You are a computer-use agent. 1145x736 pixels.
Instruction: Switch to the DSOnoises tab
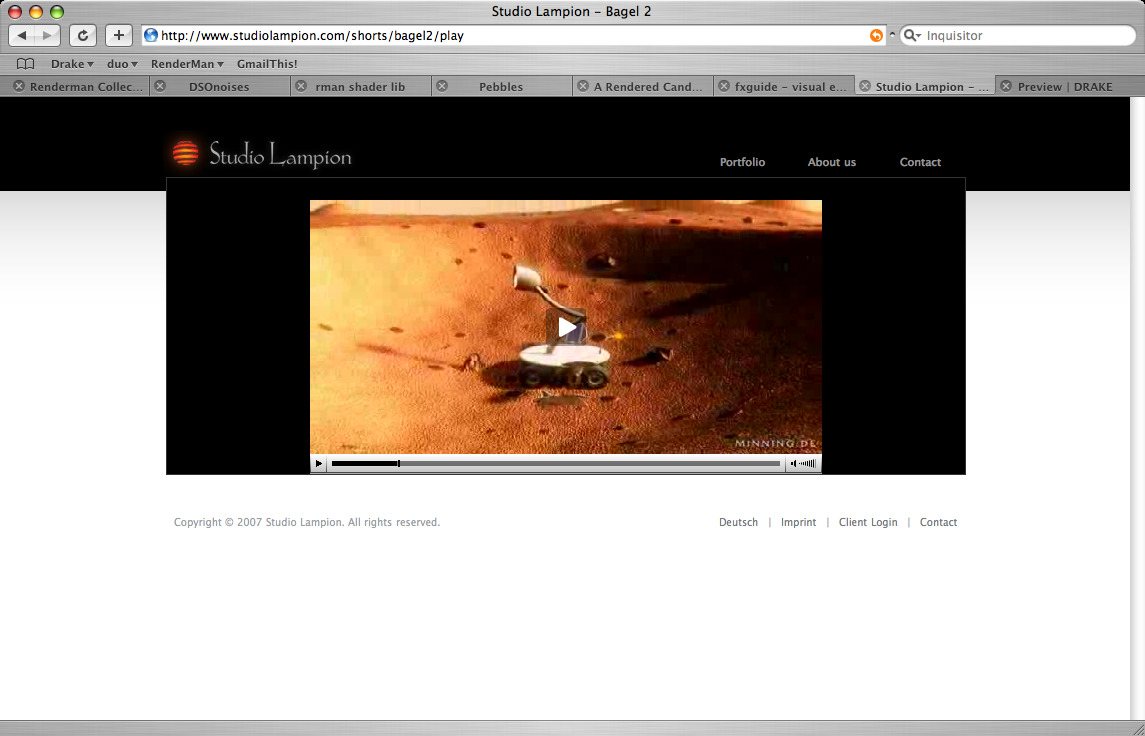pos(219,86)
